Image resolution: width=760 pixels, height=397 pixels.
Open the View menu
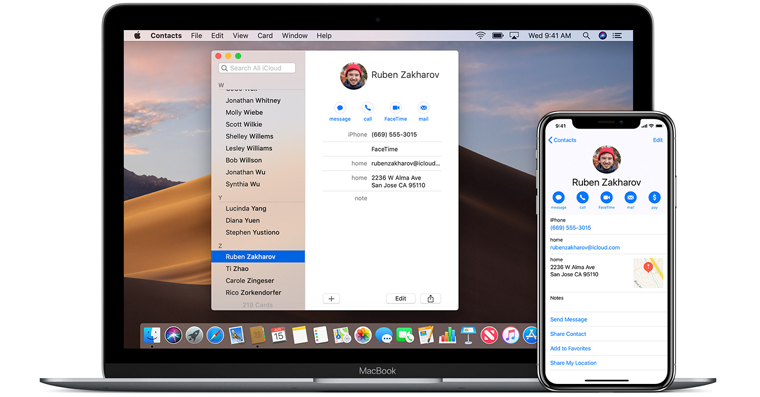coord(240,35)
